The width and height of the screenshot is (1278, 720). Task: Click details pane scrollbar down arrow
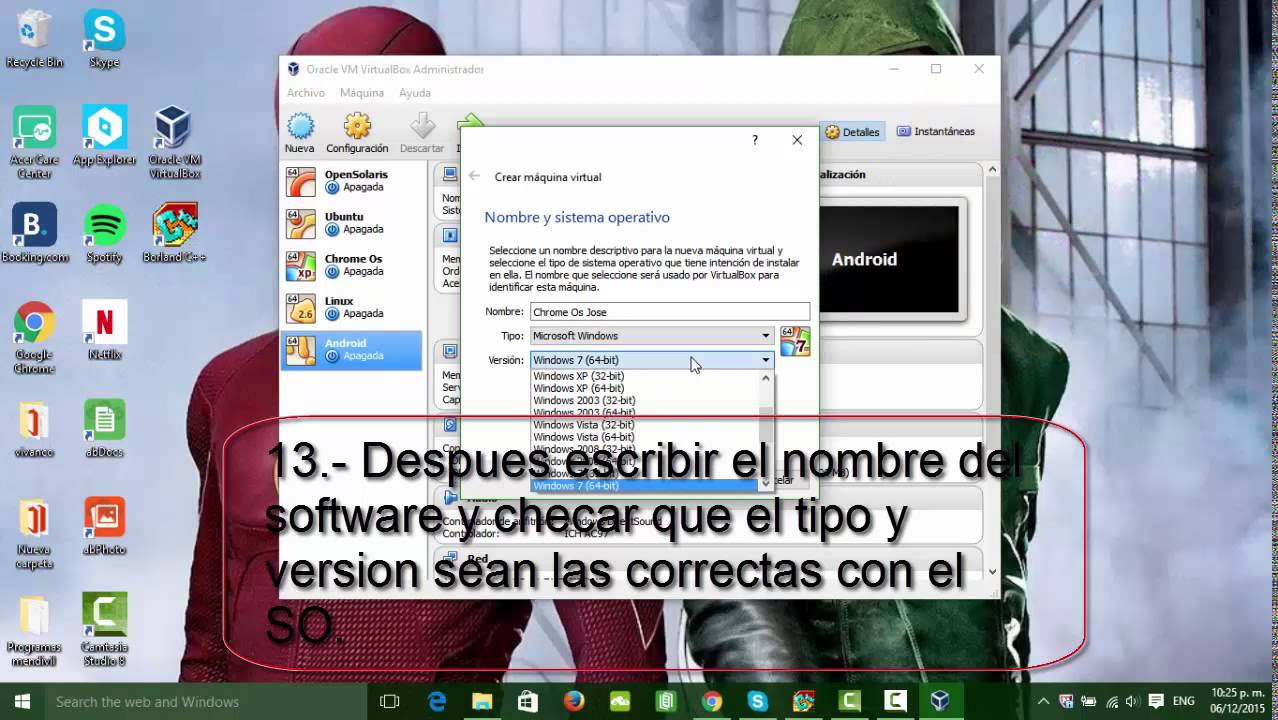pyautogui.click(x=992, y=572)
